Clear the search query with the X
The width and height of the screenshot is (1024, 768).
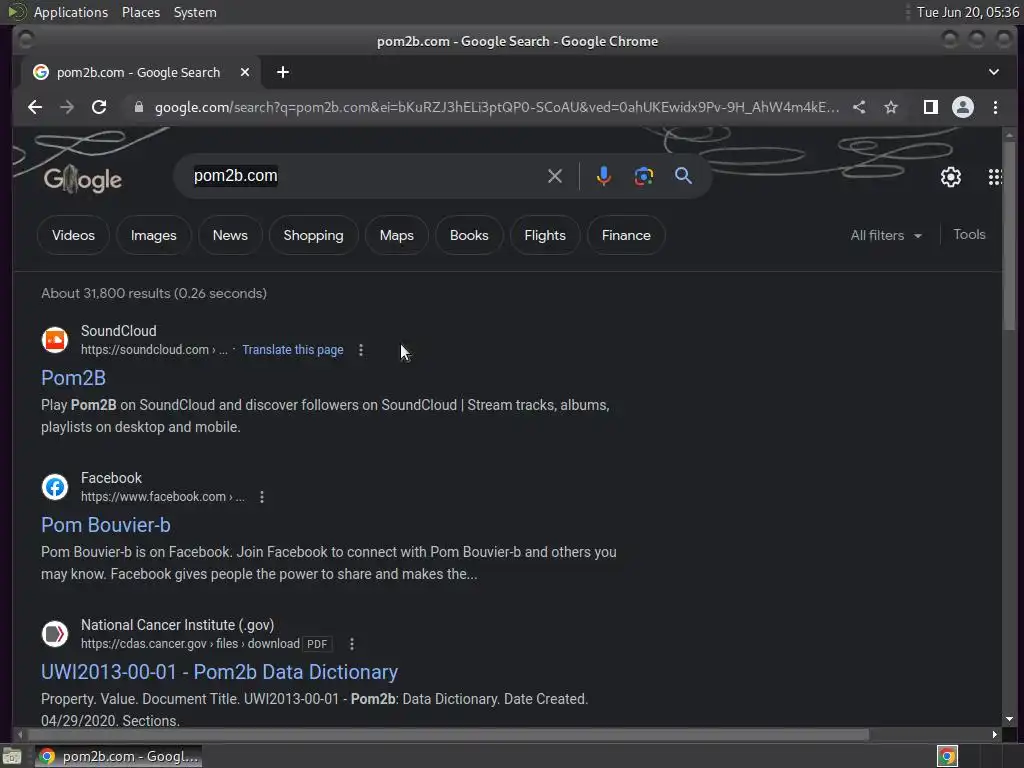554,176
